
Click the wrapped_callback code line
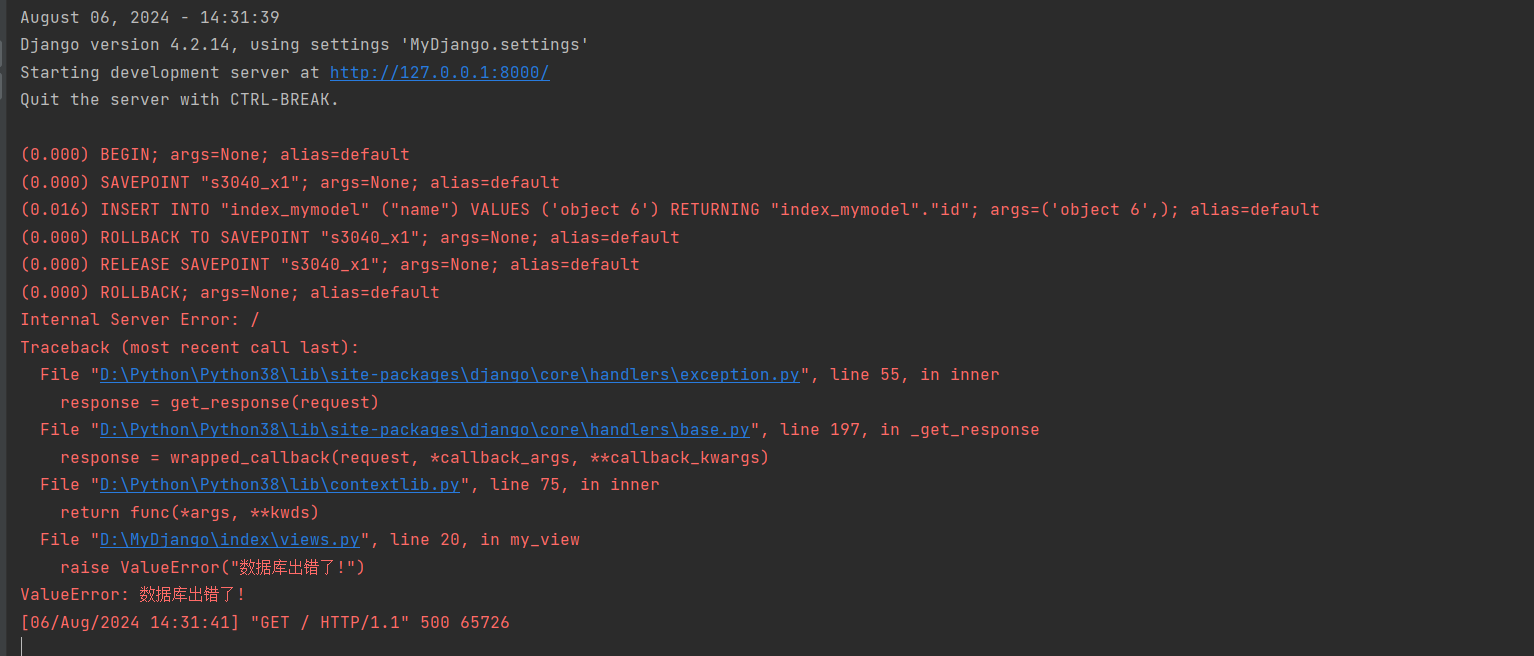[414, 458]
